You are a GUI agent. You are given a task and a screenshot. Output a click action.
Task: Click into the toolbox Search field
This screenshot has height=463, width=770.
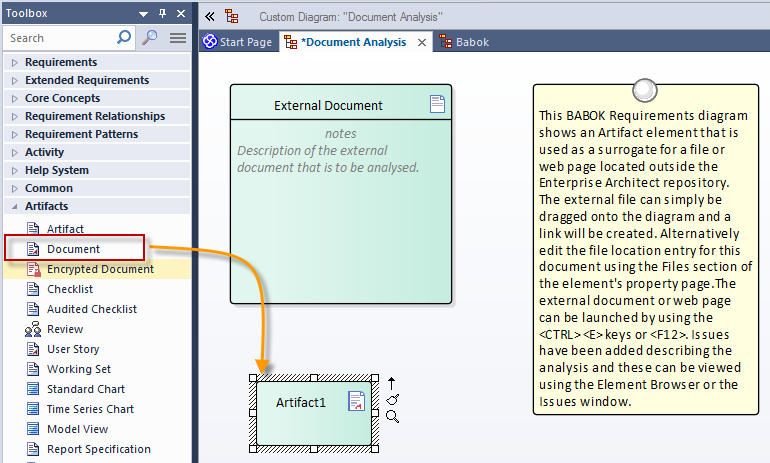coord(60,38)
